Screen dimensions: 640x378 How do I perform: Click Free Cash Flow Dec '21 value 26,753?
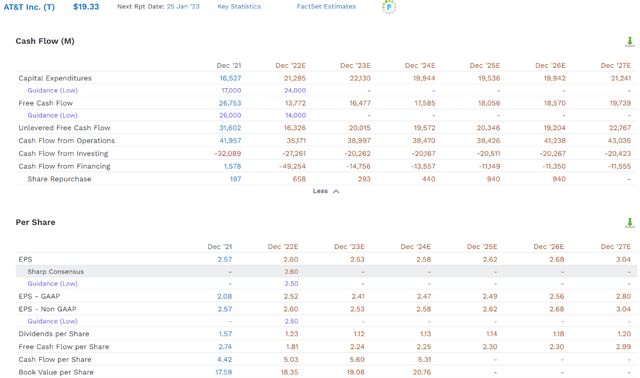pyautogui.click(x=230, y=103)
